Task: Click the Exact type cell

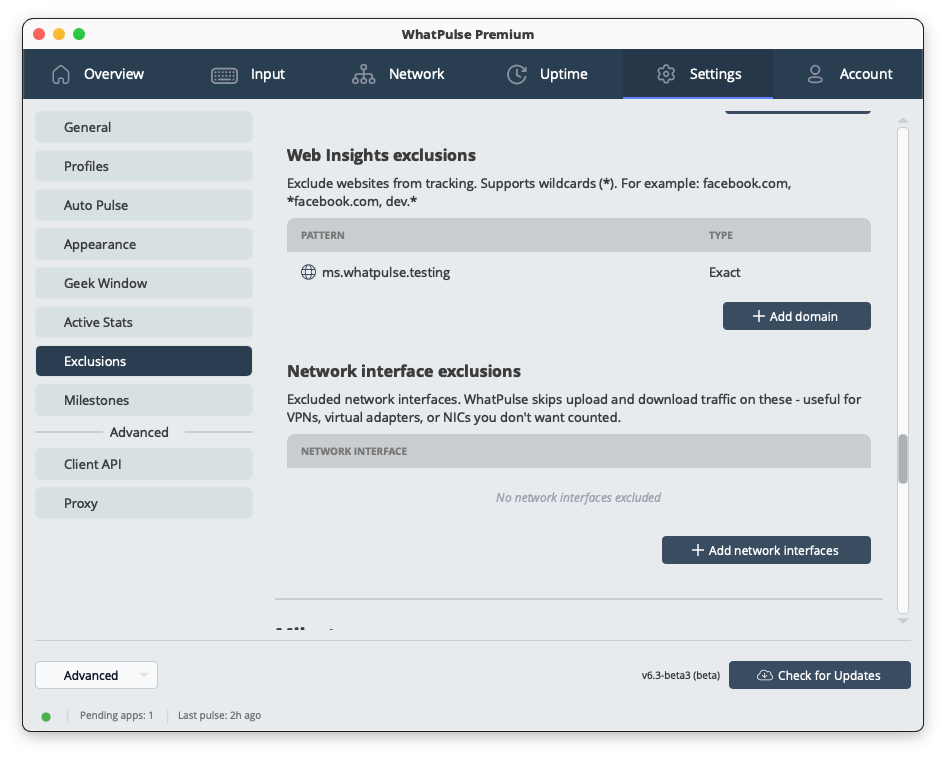Action: coord(724,272)
